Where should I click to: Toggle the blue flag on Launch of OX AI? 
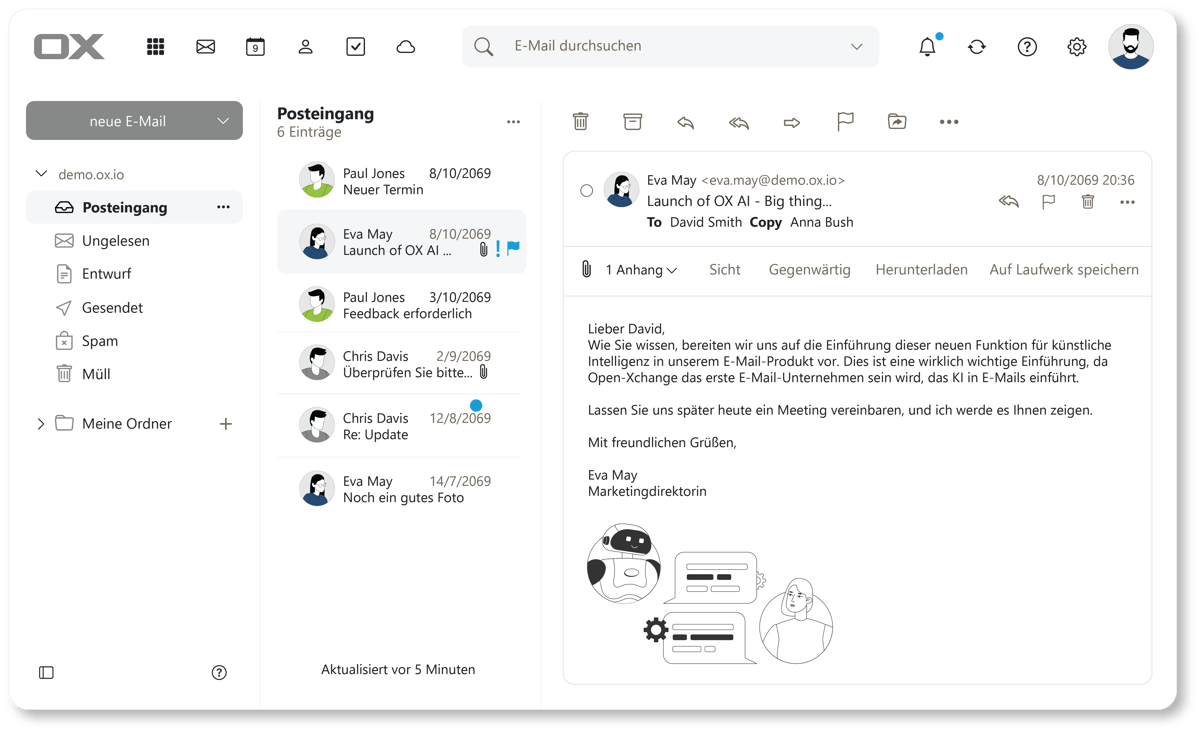coord(513,249)
